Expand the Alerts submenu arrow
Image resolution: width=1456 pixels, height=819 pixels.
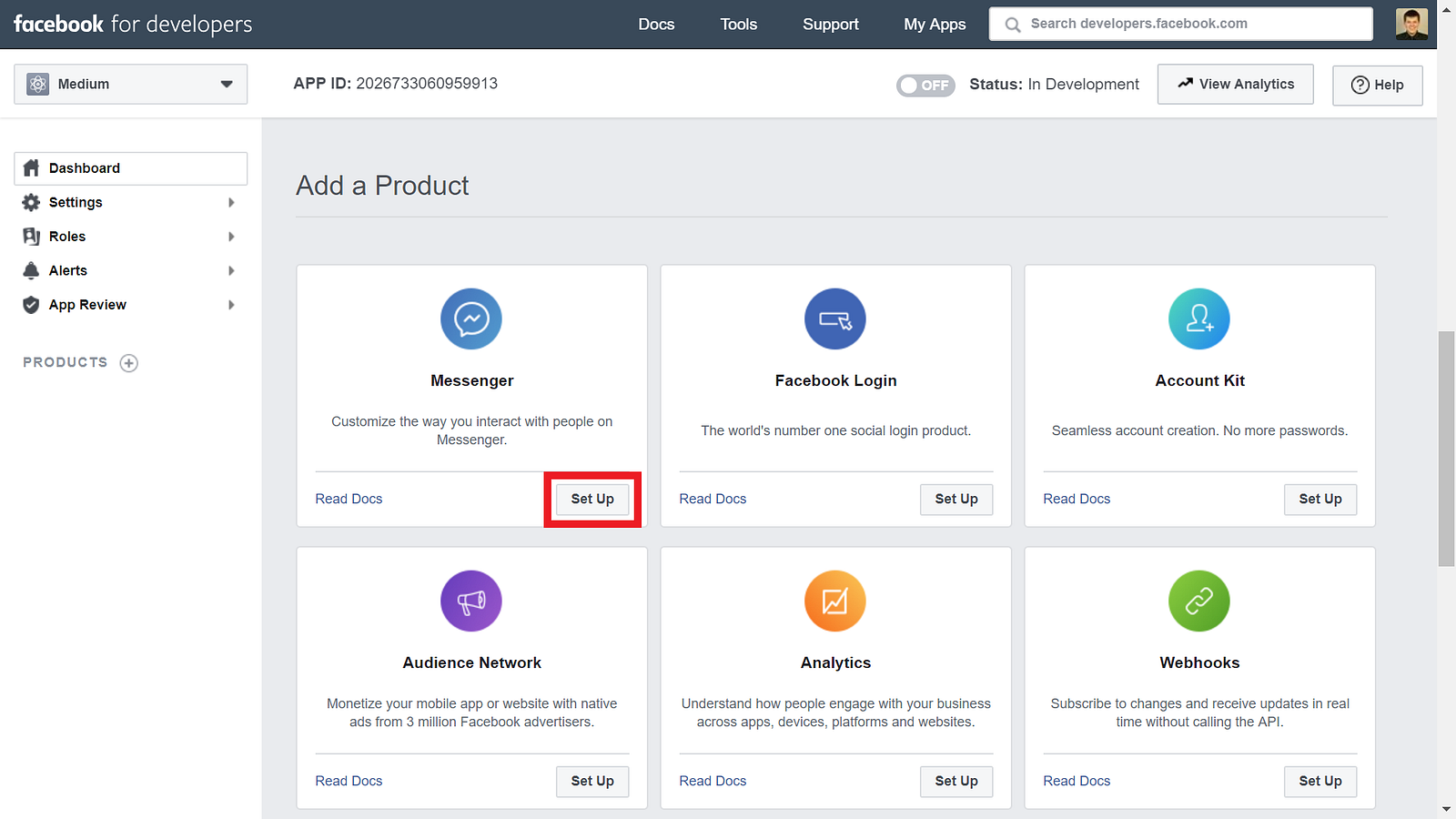[231, 270]
